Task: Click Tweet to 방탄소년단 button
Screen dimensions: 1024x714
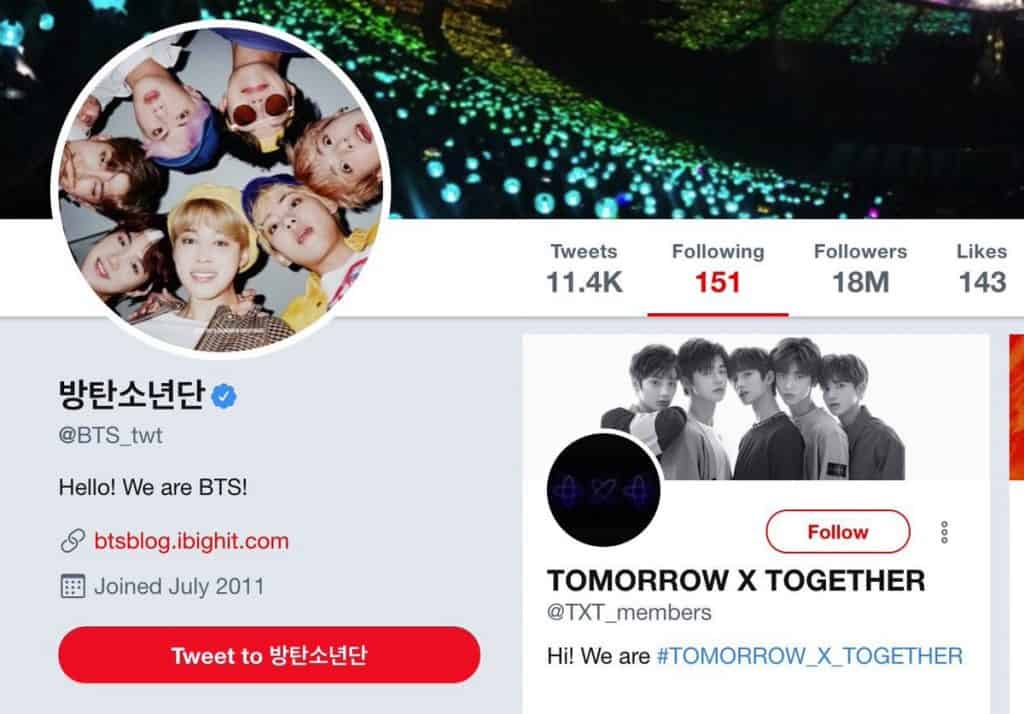Action: pos(269,655)
